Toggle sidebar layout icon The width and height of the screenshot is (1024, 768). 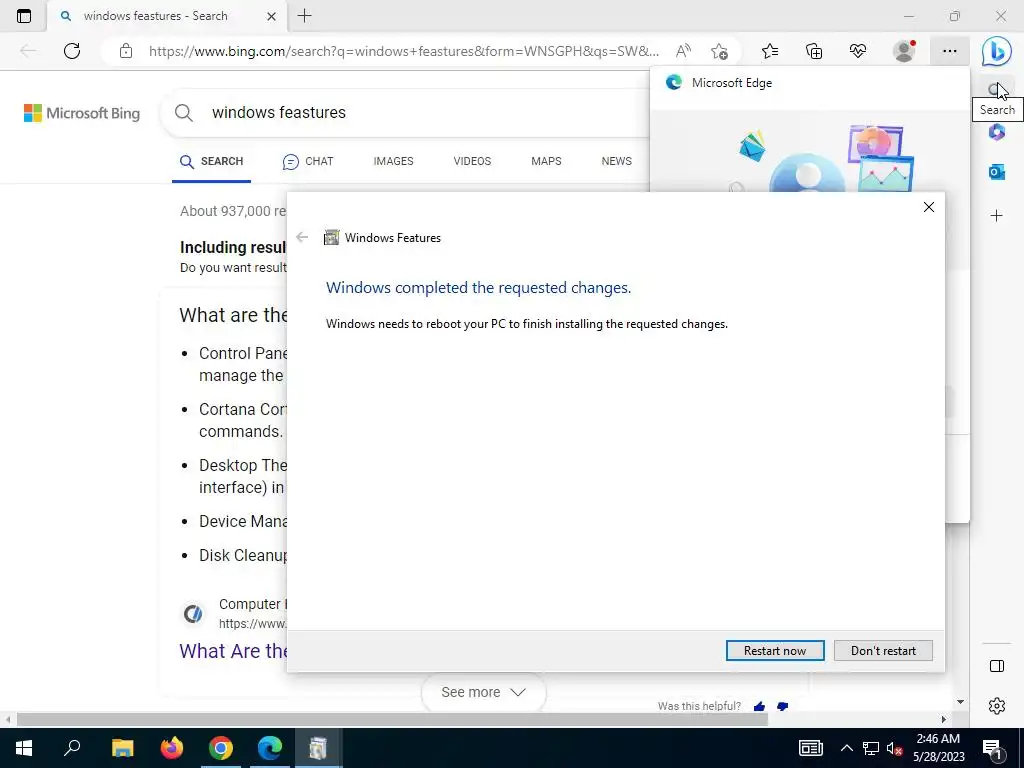[997, 666]
